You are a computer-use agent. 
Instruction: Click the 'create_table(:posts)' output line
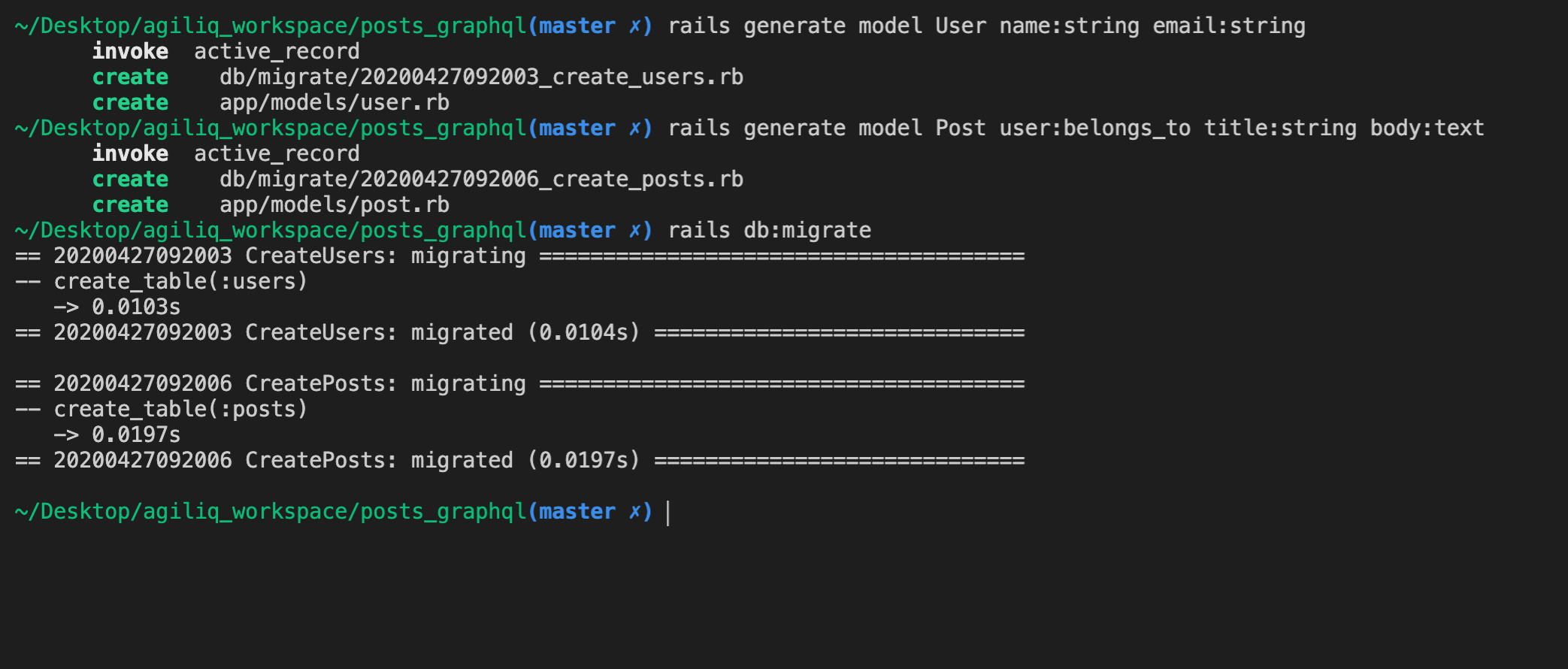180,409
